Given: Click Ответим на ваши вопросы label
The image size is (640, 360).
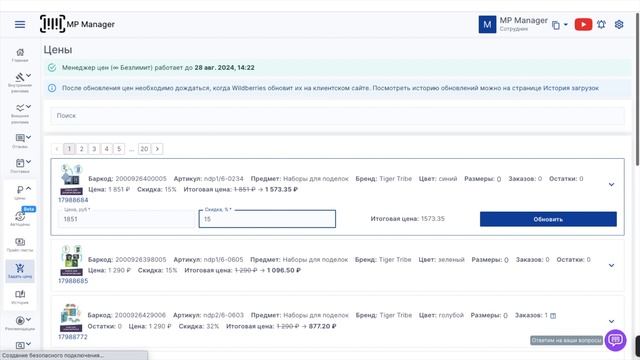Looking at the screenshot, I should coord(566,340).
